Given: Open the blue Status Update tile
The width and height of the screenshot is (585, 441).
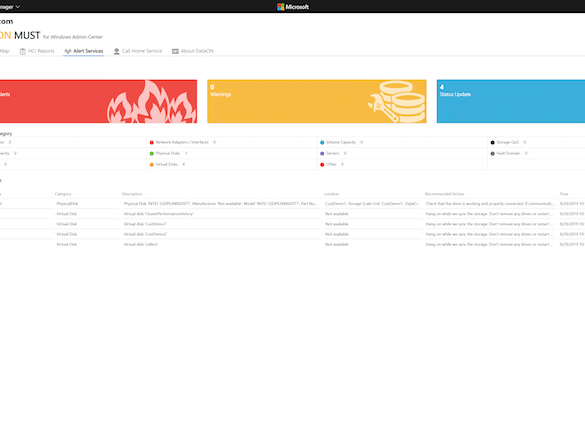Looking at the screenshot, I should (511, 101).
